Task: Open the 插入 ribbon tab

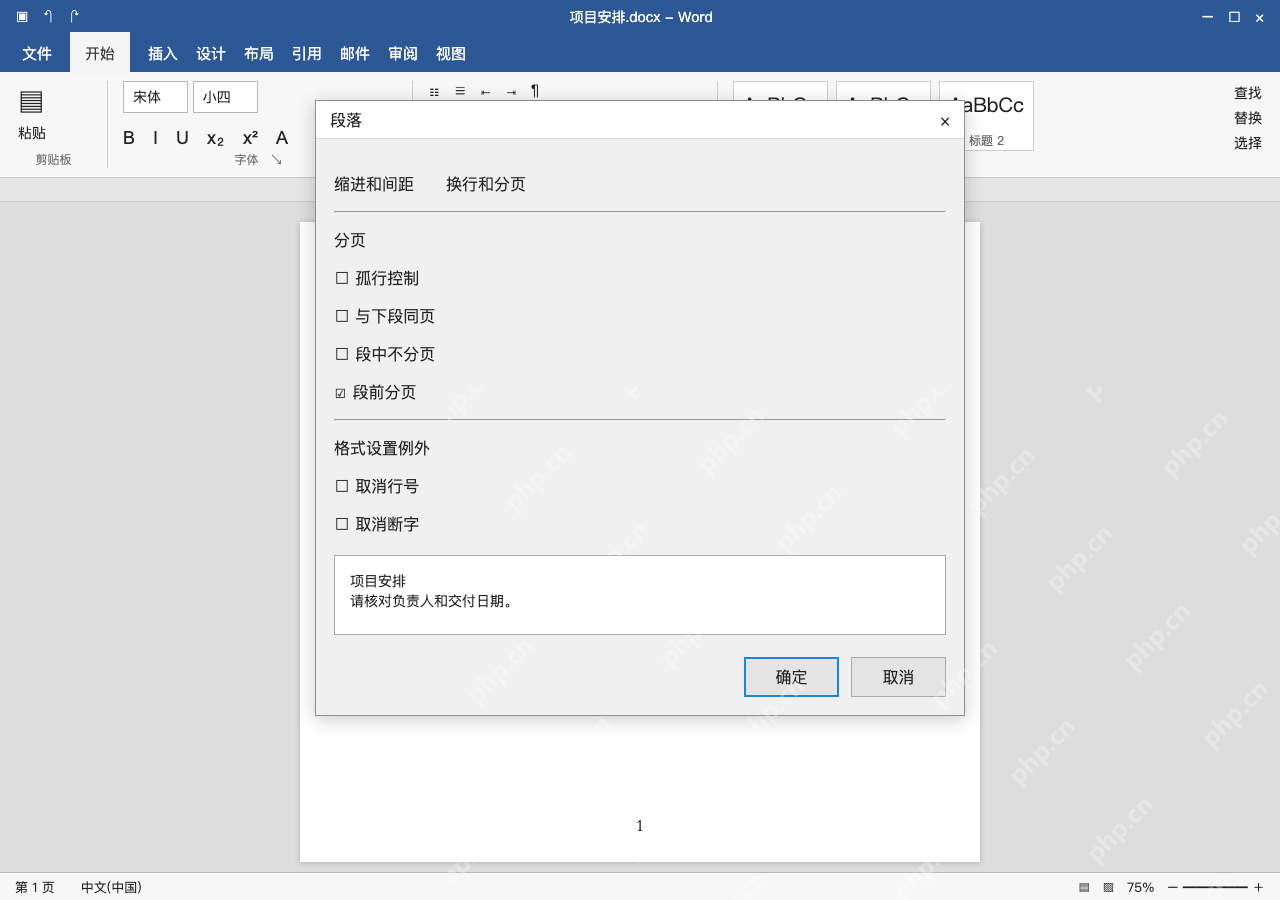Action: (163, 53)
